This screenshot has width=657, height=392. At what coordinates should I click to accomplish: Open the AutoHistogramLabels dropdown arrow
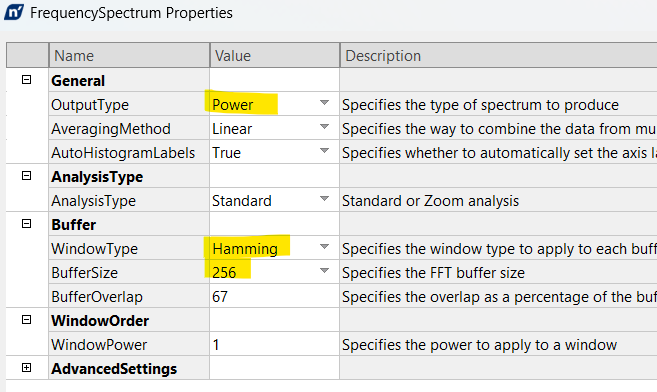[324, 151]
